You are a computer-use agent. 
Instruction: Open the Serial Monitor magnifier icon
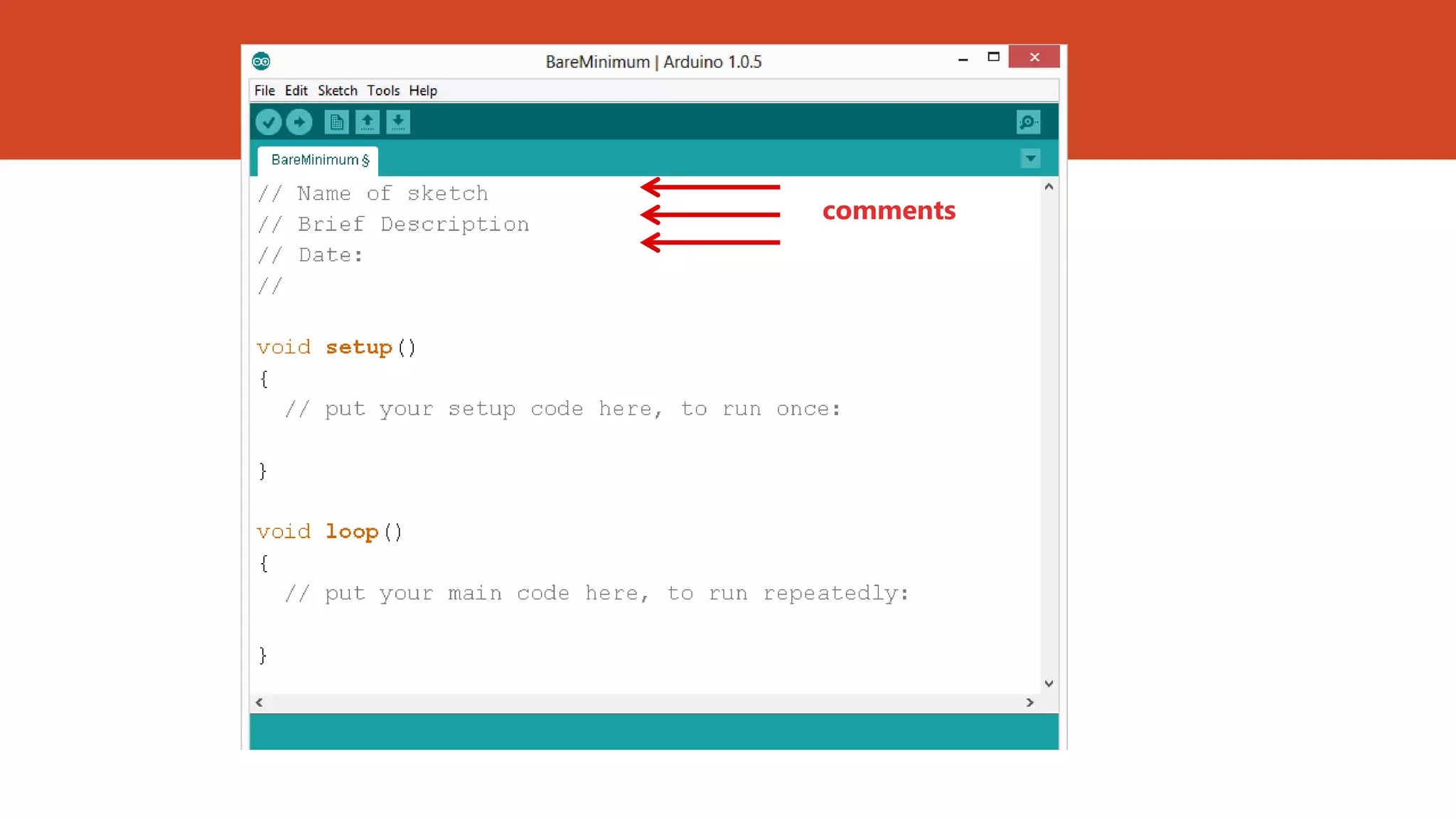coord(1028,122)
